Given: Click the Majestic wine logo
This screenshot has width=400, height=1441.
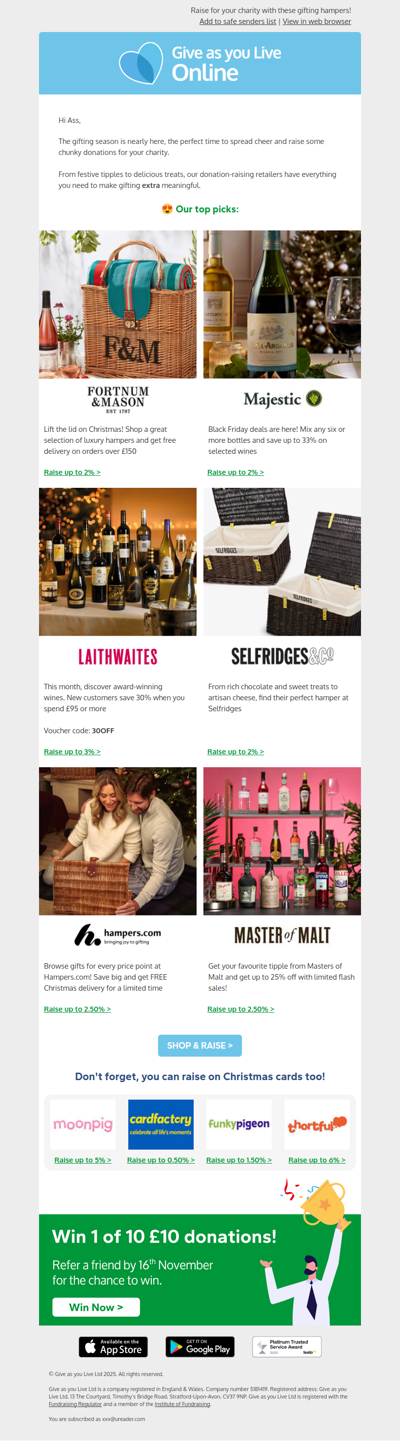Looking at the screenshot, I should [282, 399].
